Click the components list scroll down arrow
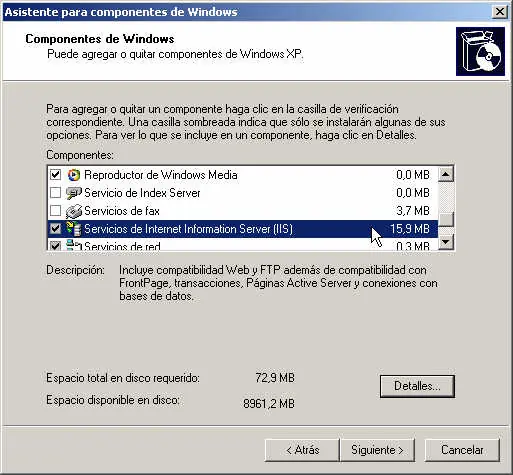This screenshot has height=475, width=513. click(x=446, y=242)
